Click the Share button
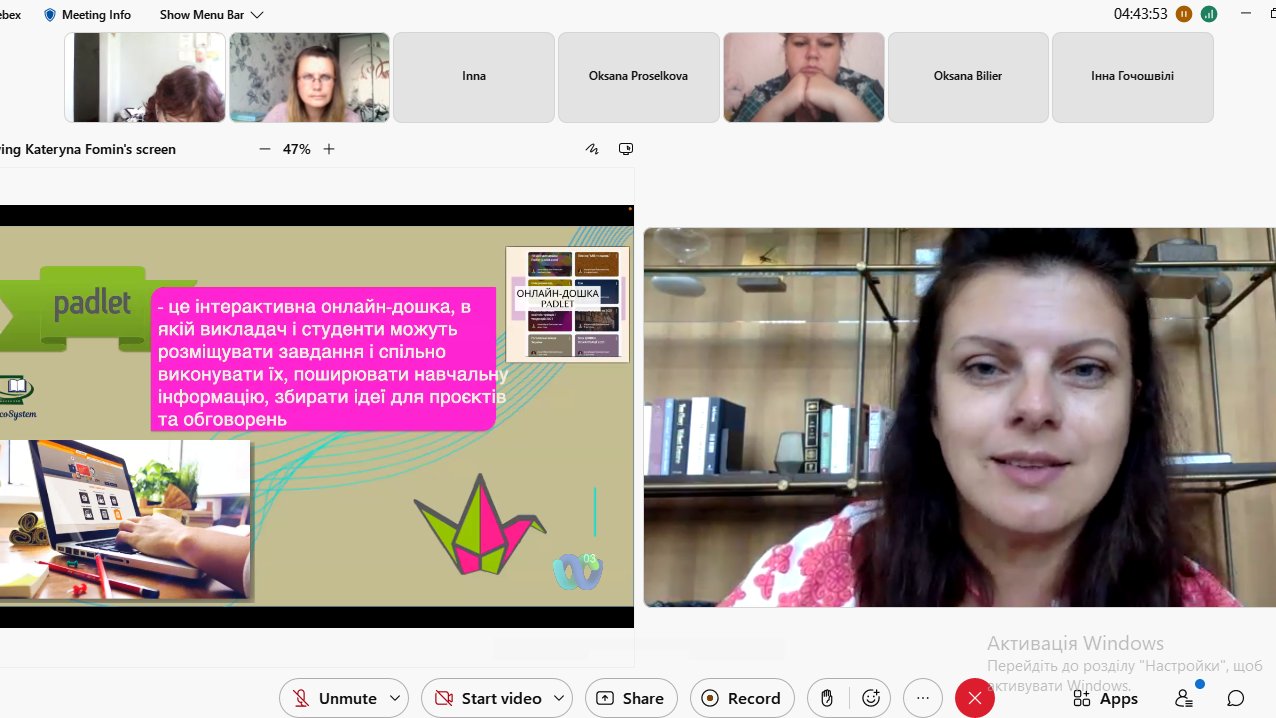Image resolution: width=1276 pixels, height=718 pixels. tap(631, 698)
